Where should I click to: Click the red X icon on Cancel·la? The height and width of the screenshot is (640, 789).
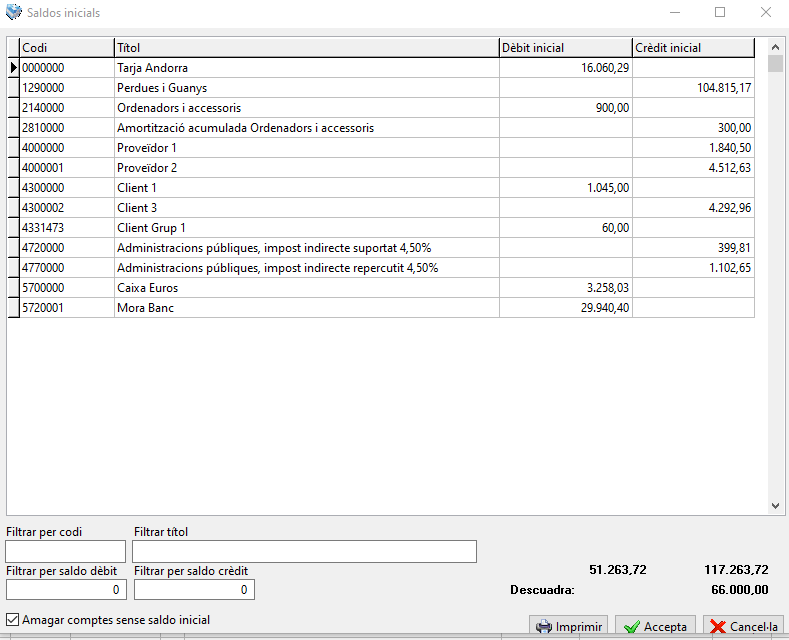[718, 626]
